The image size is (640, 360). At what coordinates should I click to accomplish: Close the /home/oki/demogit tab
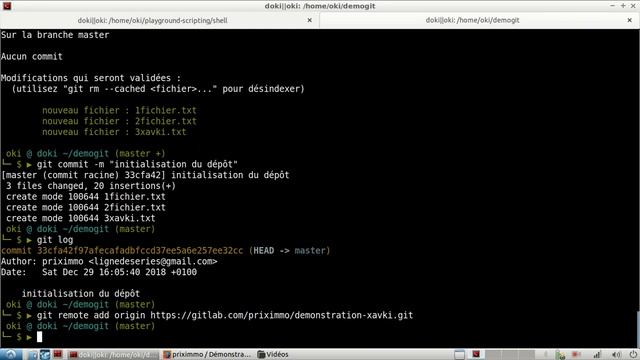click(x=629, y=20)
